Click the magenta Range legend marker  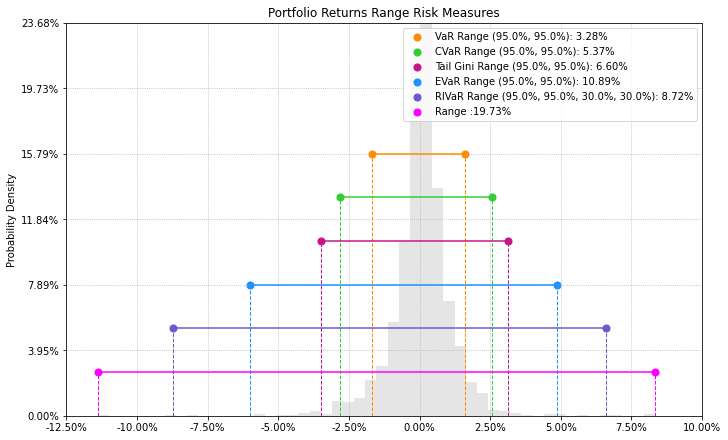click(417, 112)
